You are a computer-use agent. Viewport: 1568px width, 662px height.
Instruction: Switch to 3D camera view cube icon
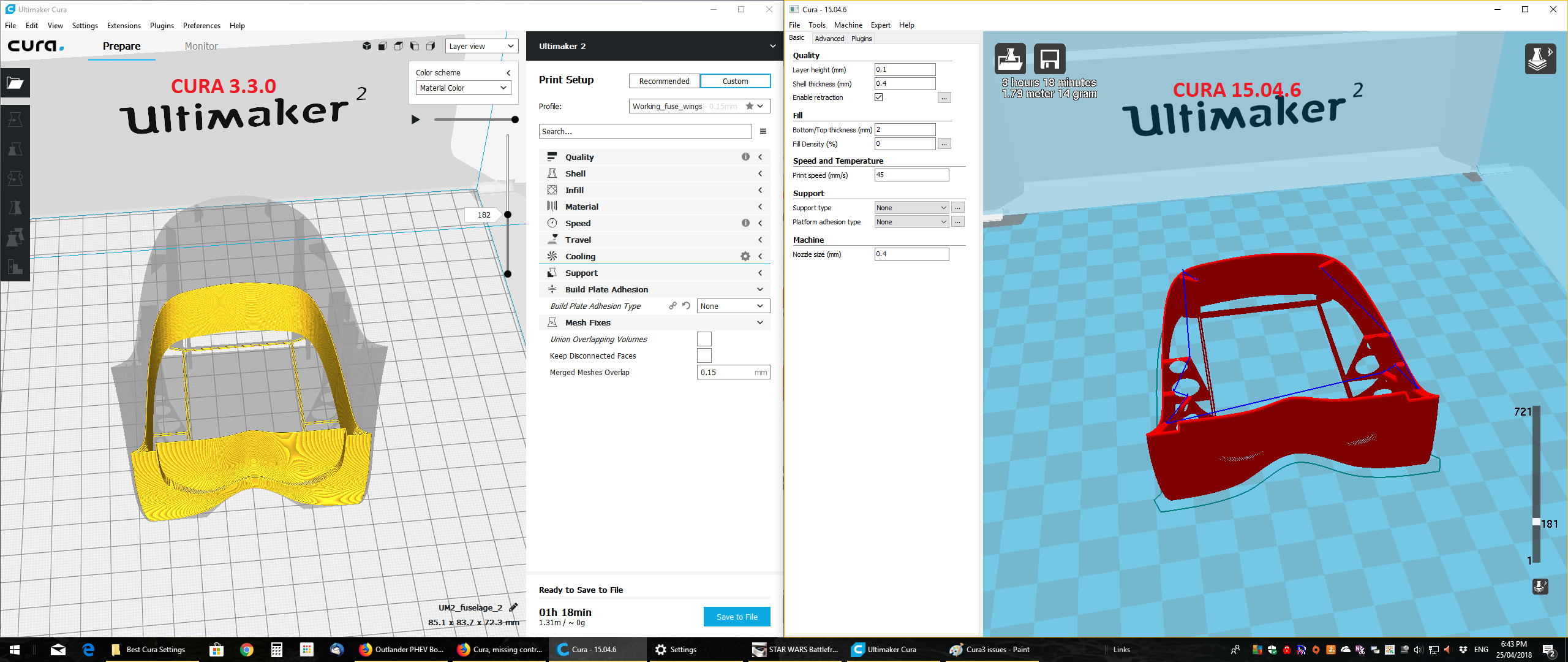(x=367, y=46)
